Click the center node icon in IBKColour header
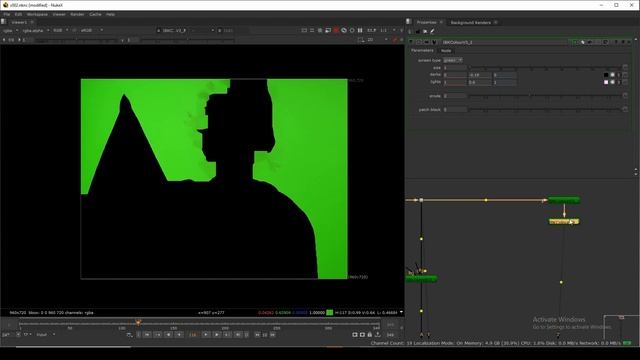The width and height of the screenshot is (640, 360). pos(419,42)
